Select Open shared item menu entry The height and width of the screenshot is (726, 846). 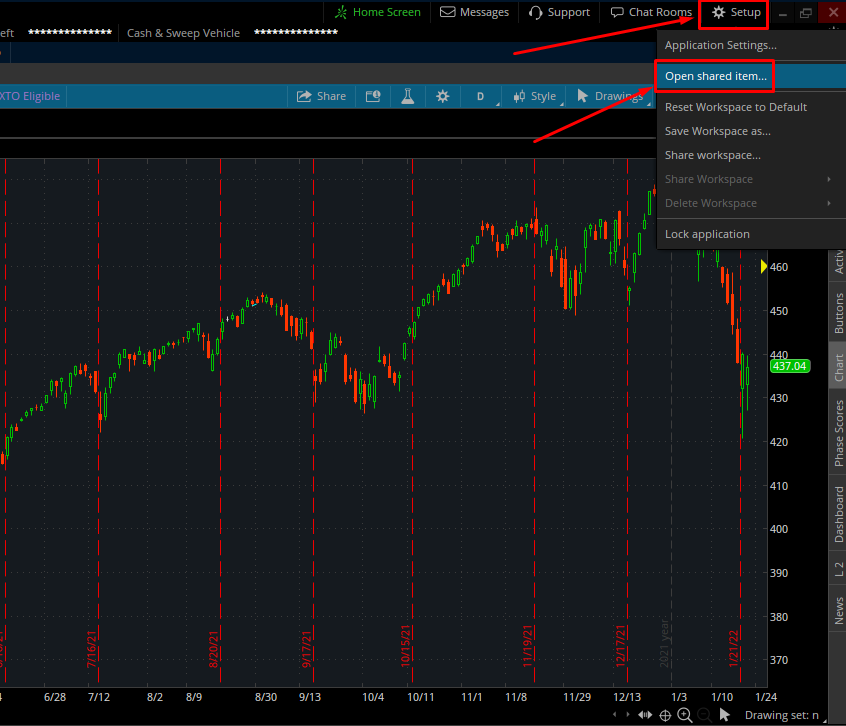[716, 75]
